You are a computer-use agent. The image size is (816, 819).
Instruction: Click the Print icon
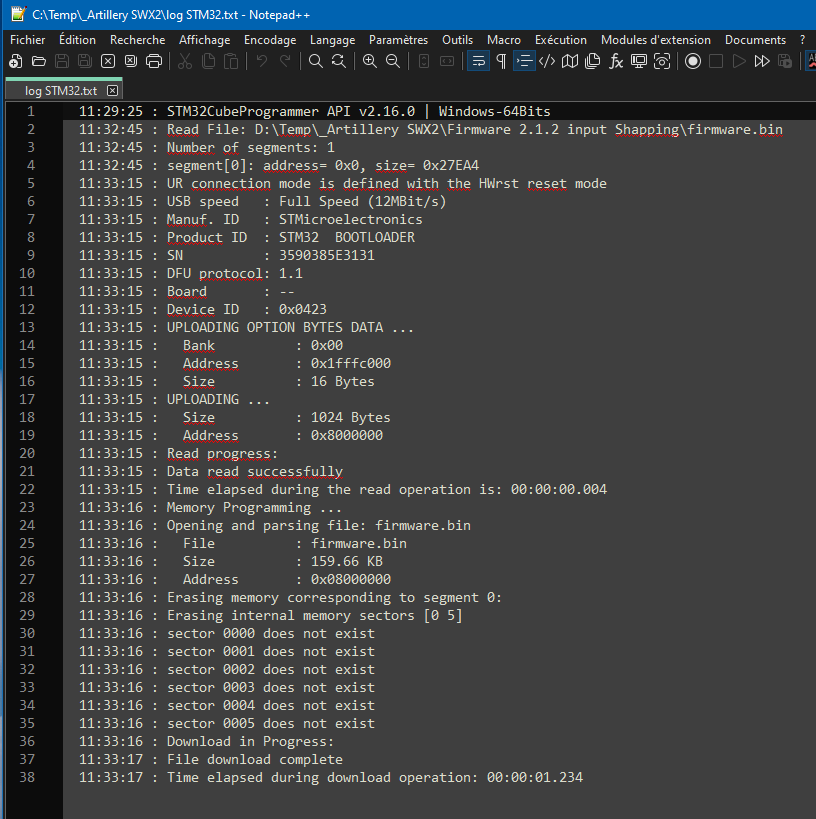pyautogui.click(x=154, y=61)
